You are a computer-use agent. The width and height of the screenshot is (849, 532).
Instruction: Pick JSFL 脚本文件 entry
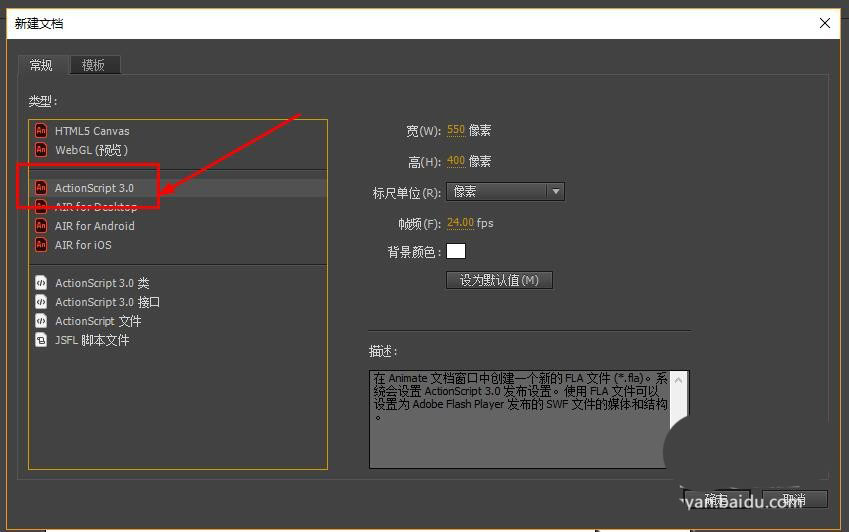(178, 340)
